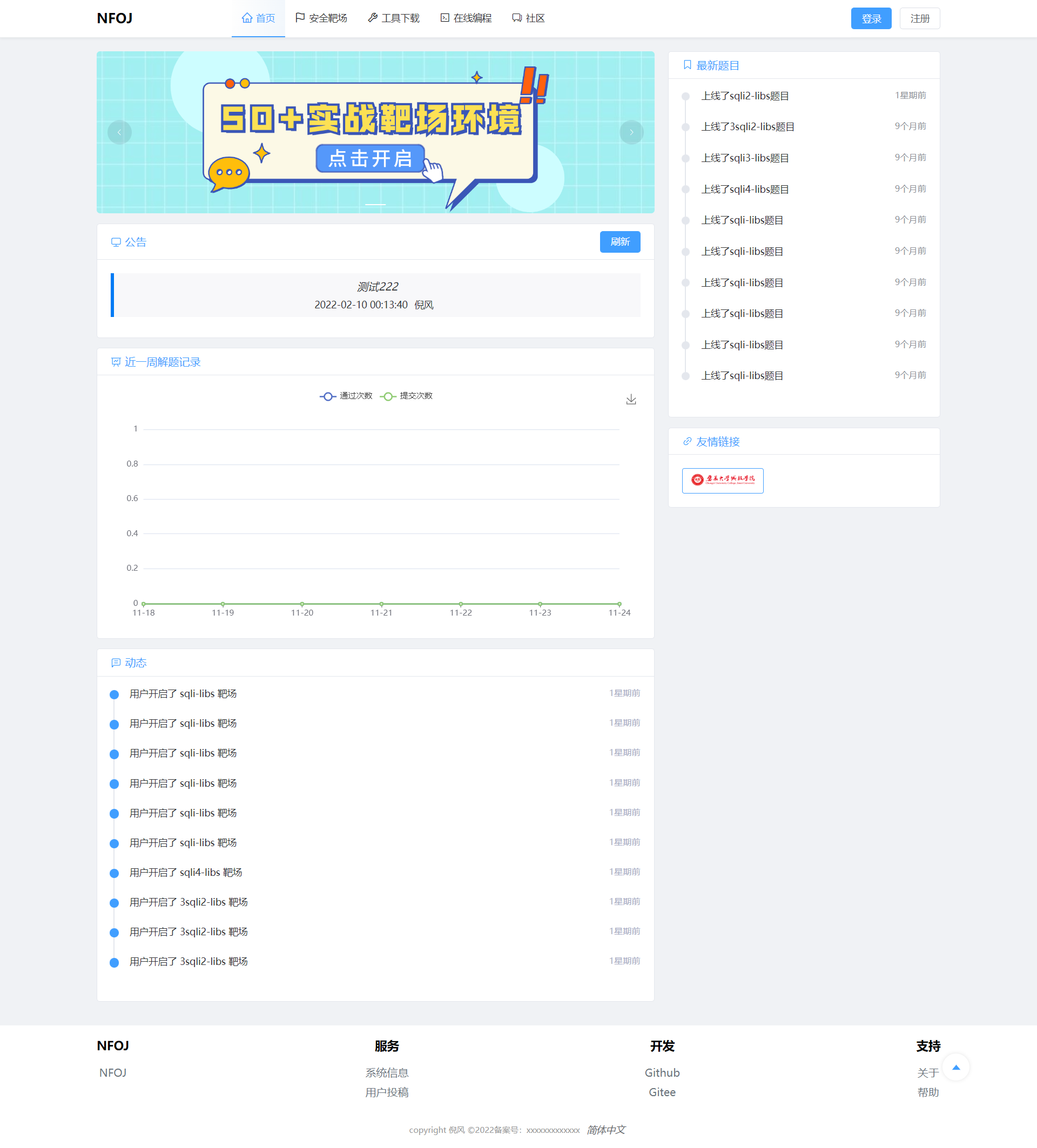The image size is (1037, 1148).
Task: Open 上线了sqli3-libs题目 entry
Action: pyautogui.click(x=745, y=158)
